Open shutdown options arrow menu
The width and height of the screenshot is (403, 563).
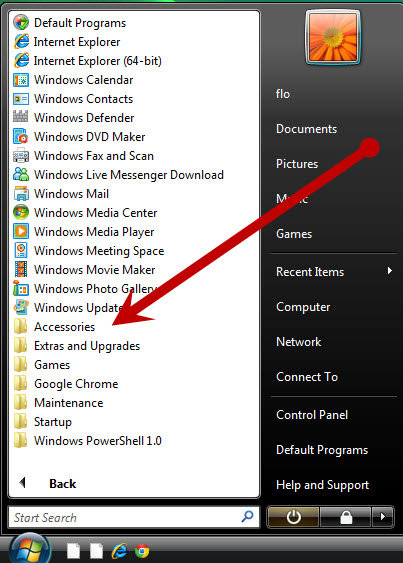click(383, 517)
